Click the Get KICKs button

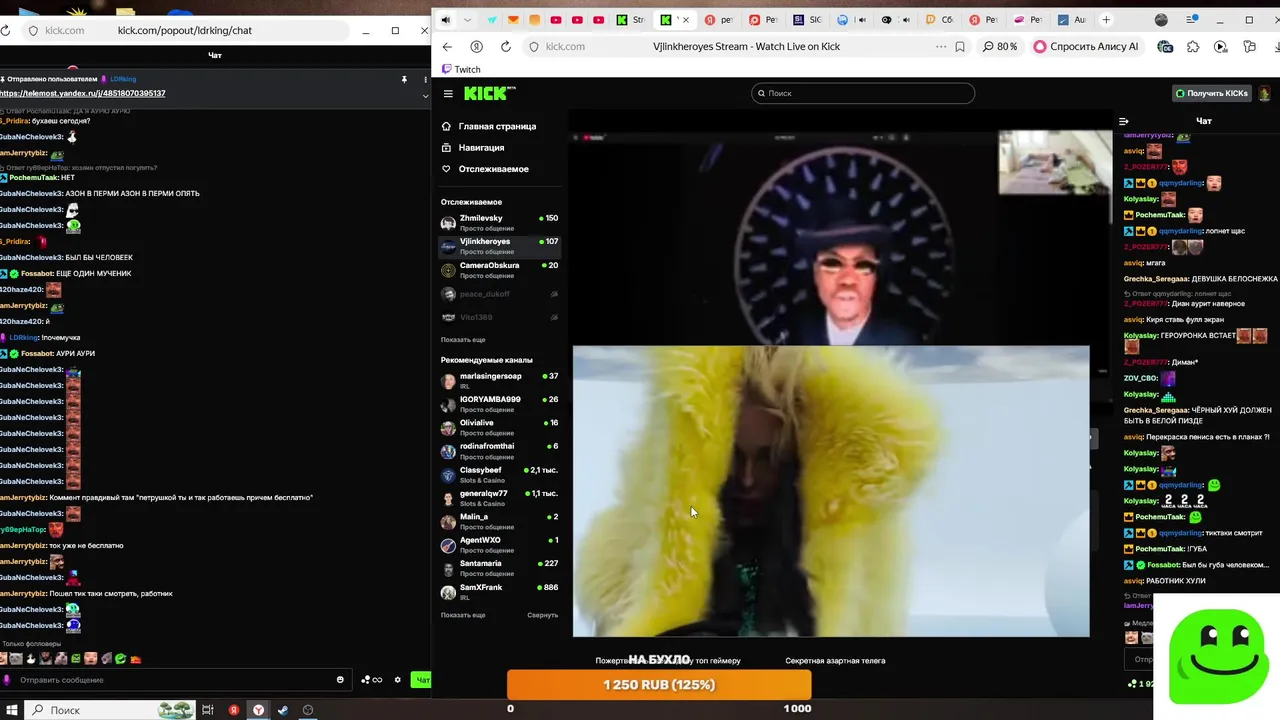tap(1212, 93)
